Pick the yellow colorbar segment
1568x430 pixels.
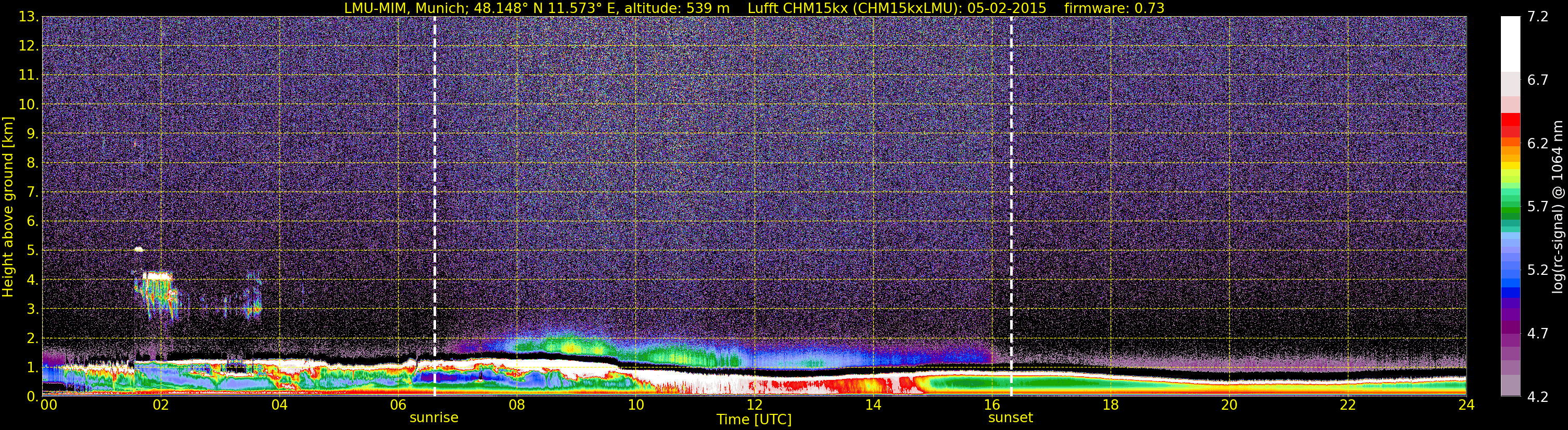(x=1510, y=166)
